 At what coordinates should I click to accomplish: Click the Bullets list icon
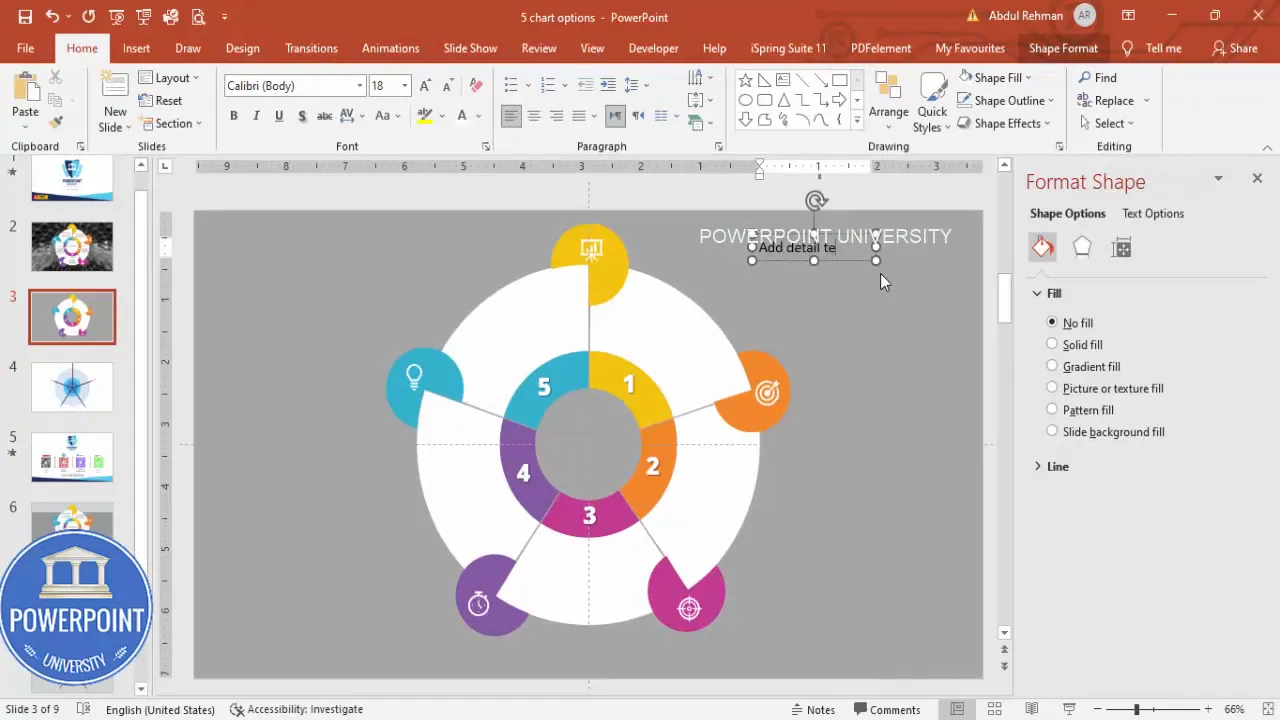[x=511, y=86]
